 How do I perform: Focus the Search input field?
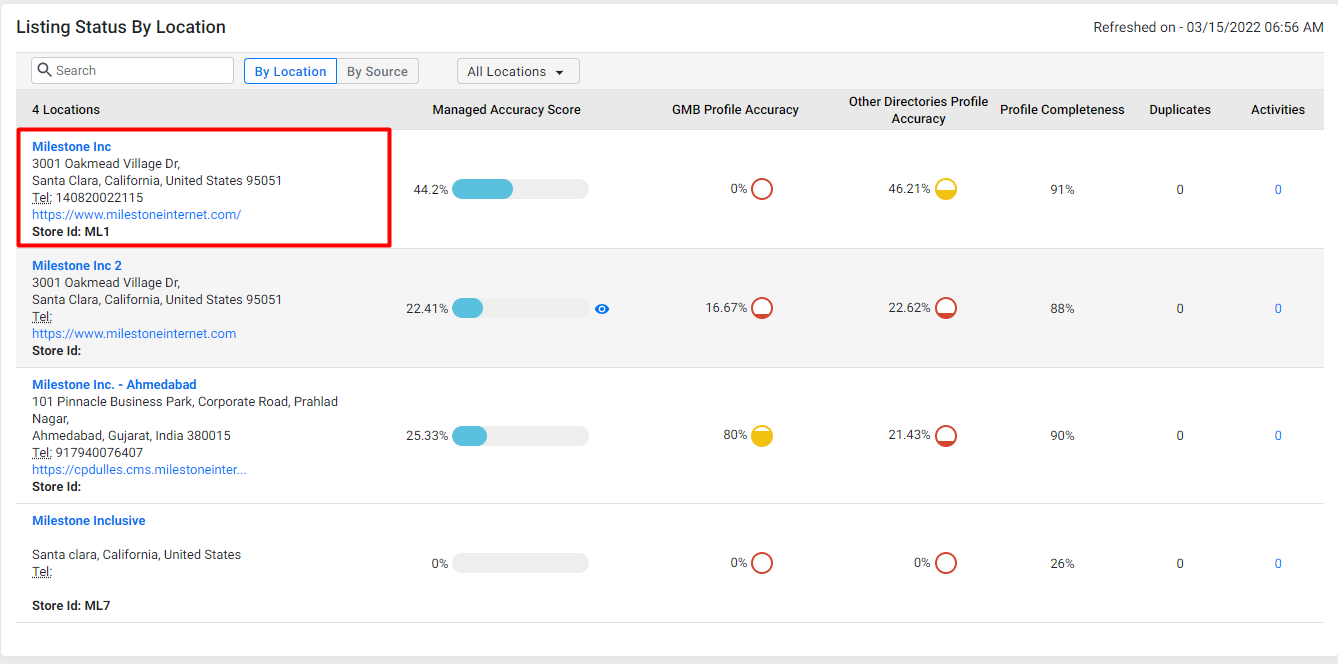point(132,71)
